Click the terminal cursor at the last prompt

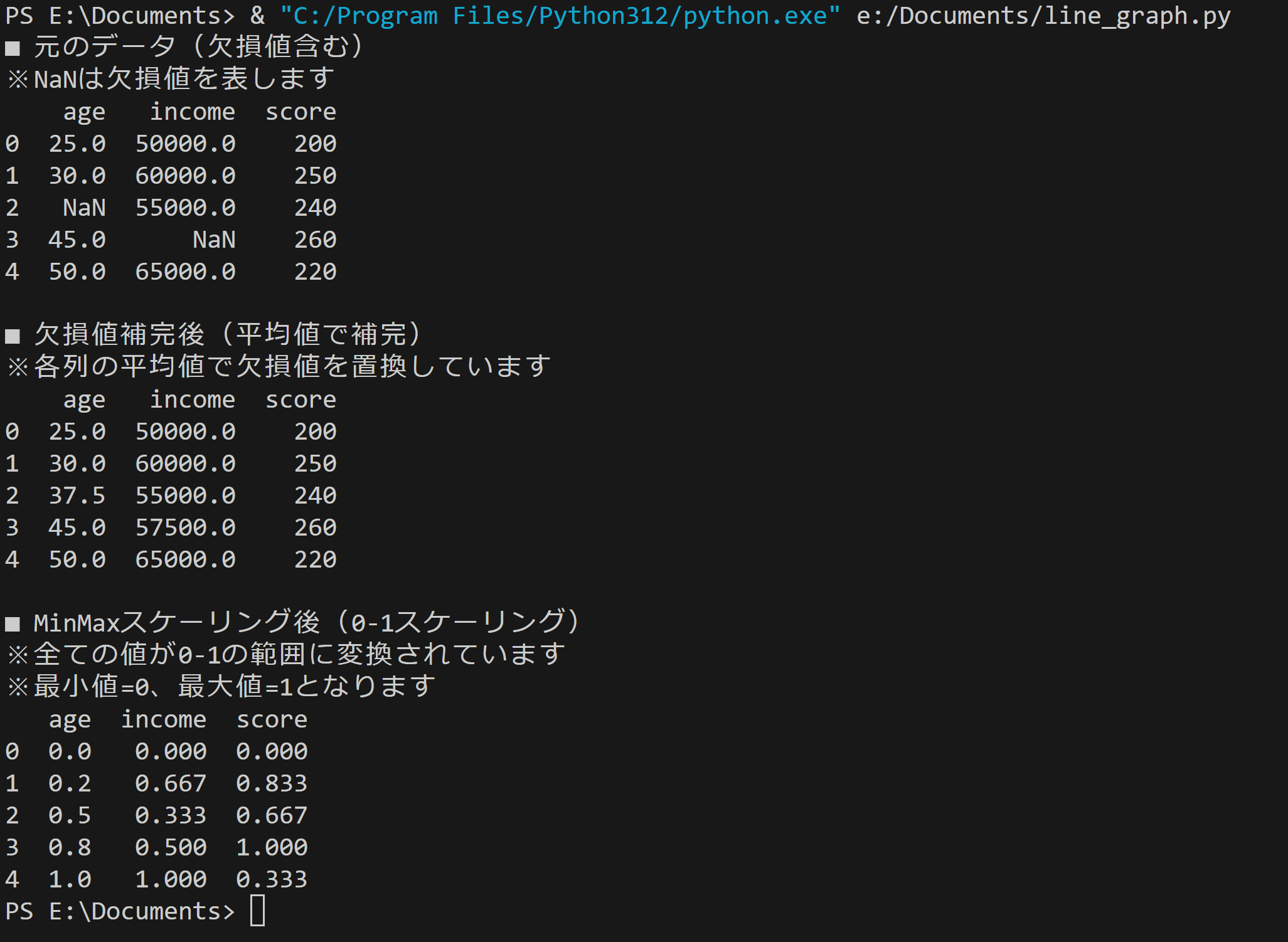click(x=257, y=911)
